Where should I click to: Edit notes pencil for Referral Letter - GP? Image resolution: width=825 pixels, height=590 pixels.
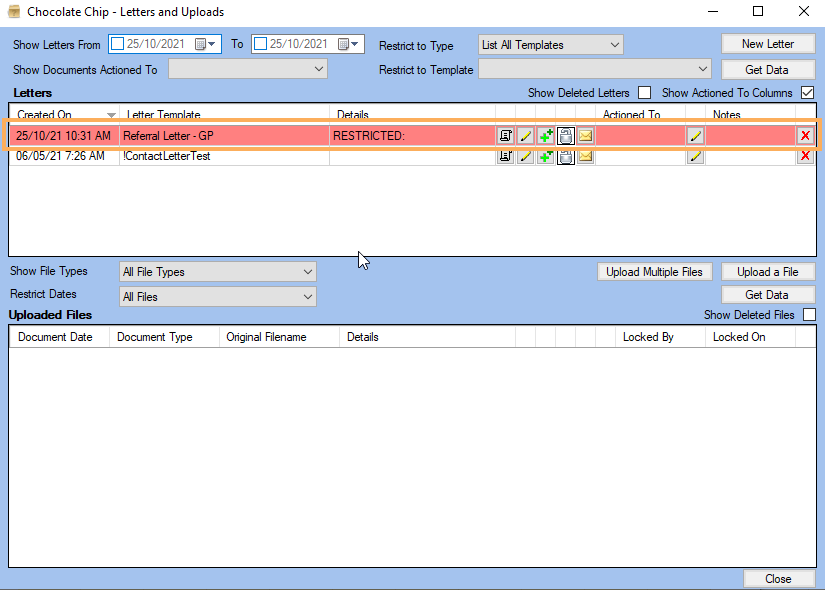point(696,136)
